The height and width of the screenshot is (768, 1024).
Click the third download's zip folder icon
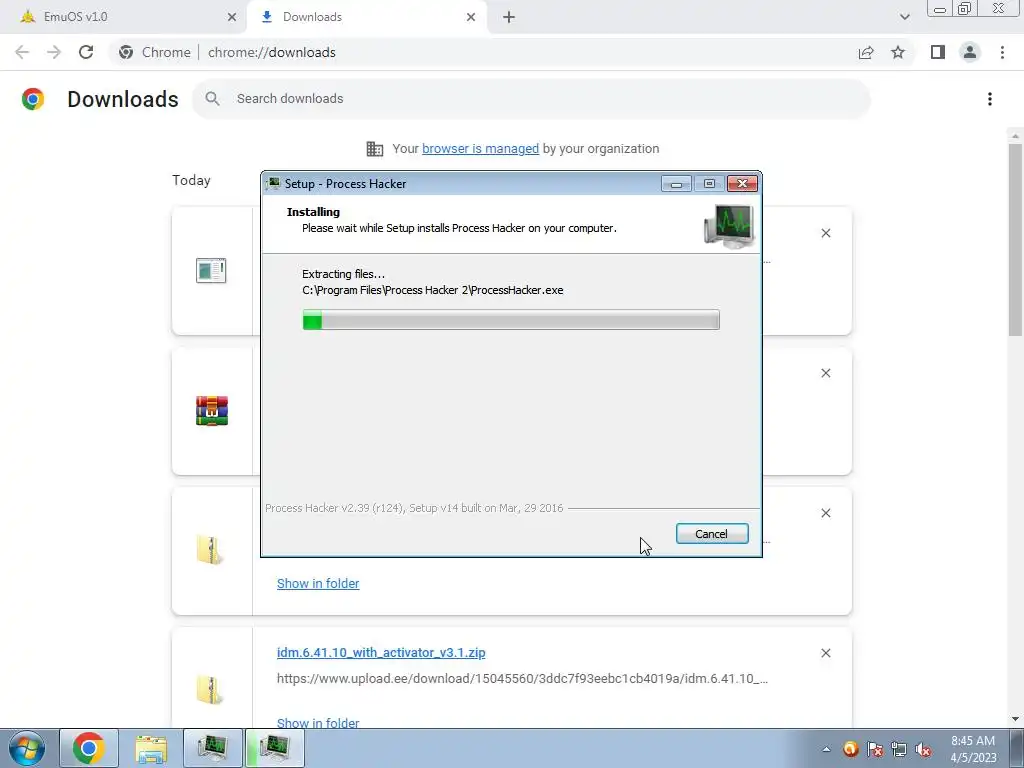pos(210,550)
